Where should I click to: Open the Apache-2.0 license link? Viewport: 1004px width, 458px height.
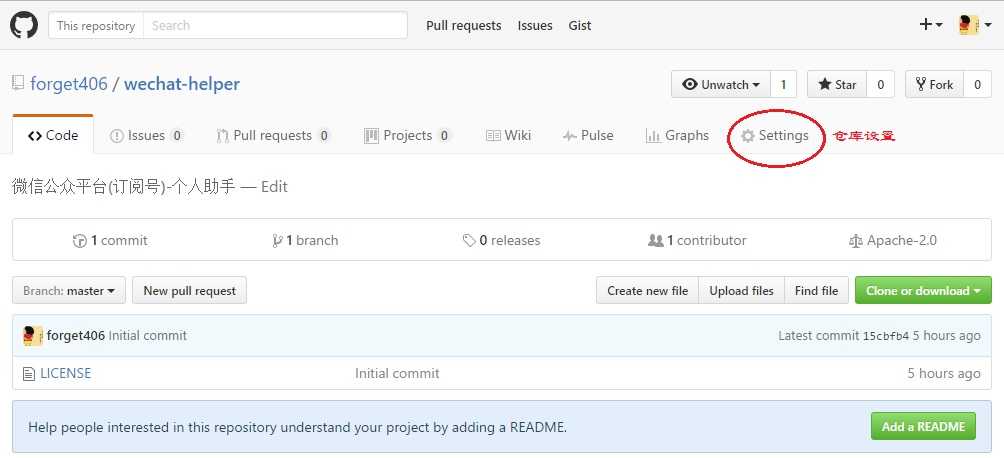pyautogui.click(x=893, y=240)
